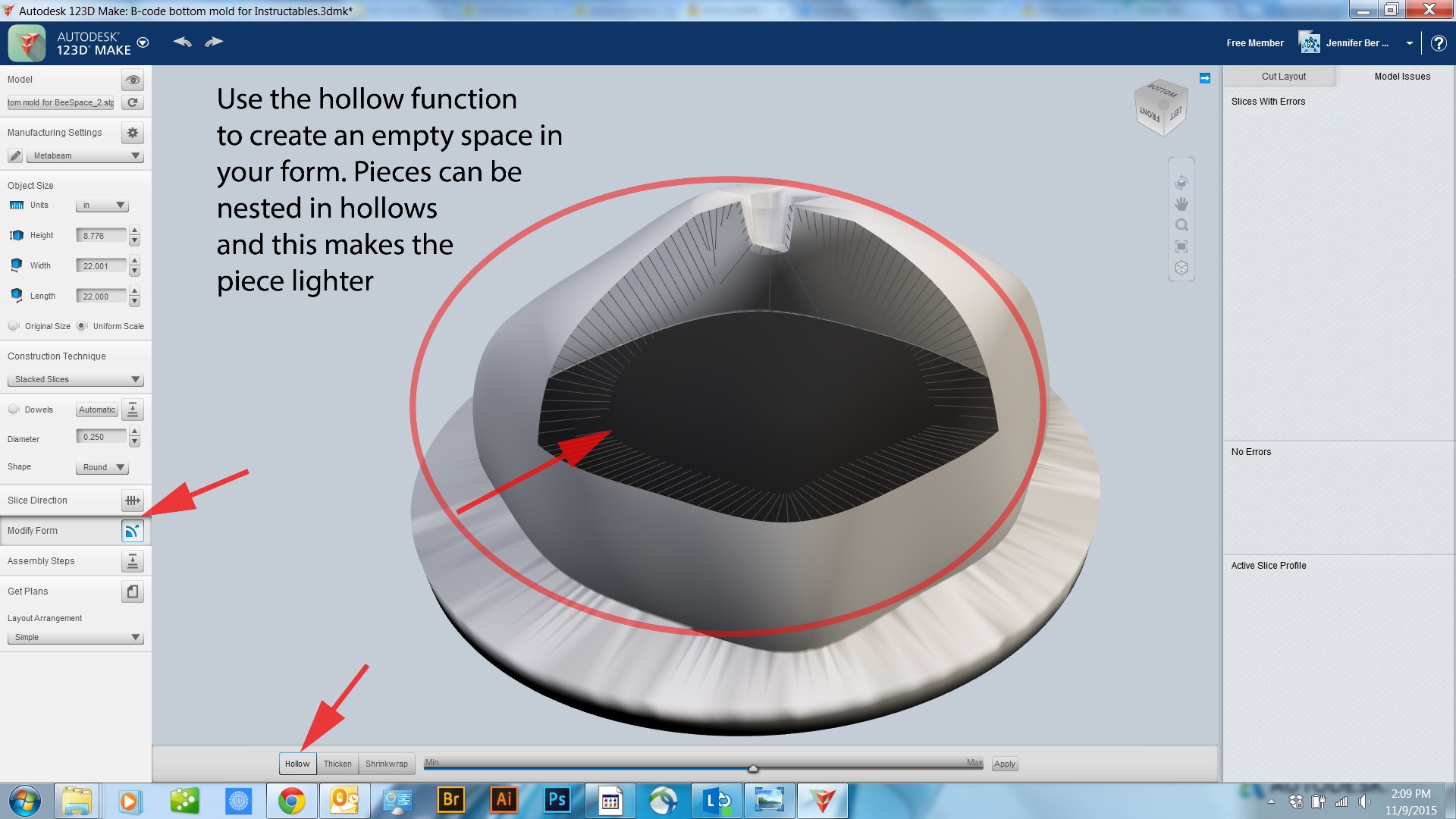Expand the Construction Technique dropdown showing Stacked Slices

pyautogui.click(x=75, y=378)
